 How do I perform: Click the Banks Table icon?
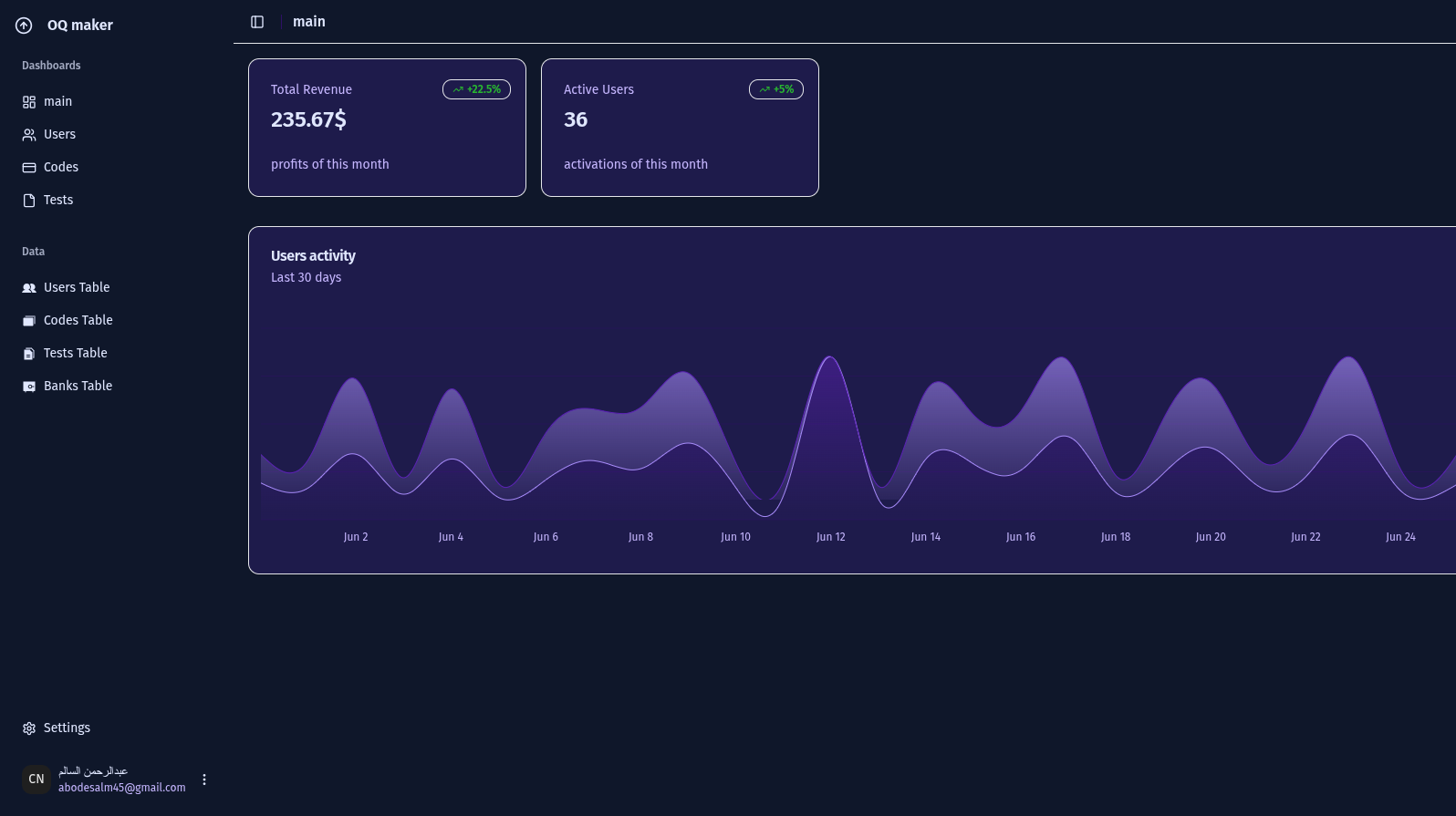click(29, 387)
